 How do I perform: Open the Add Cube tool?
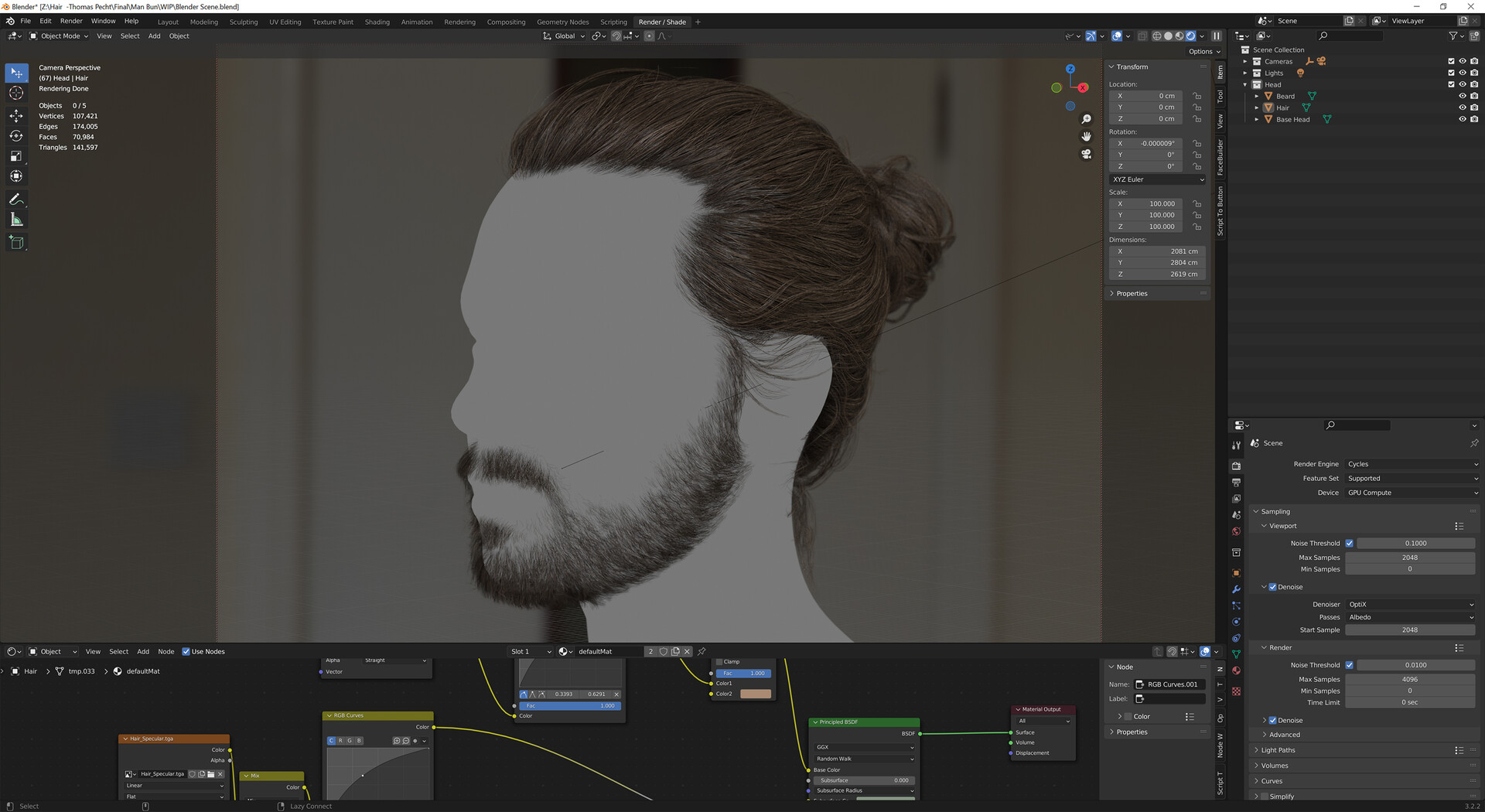16,242
